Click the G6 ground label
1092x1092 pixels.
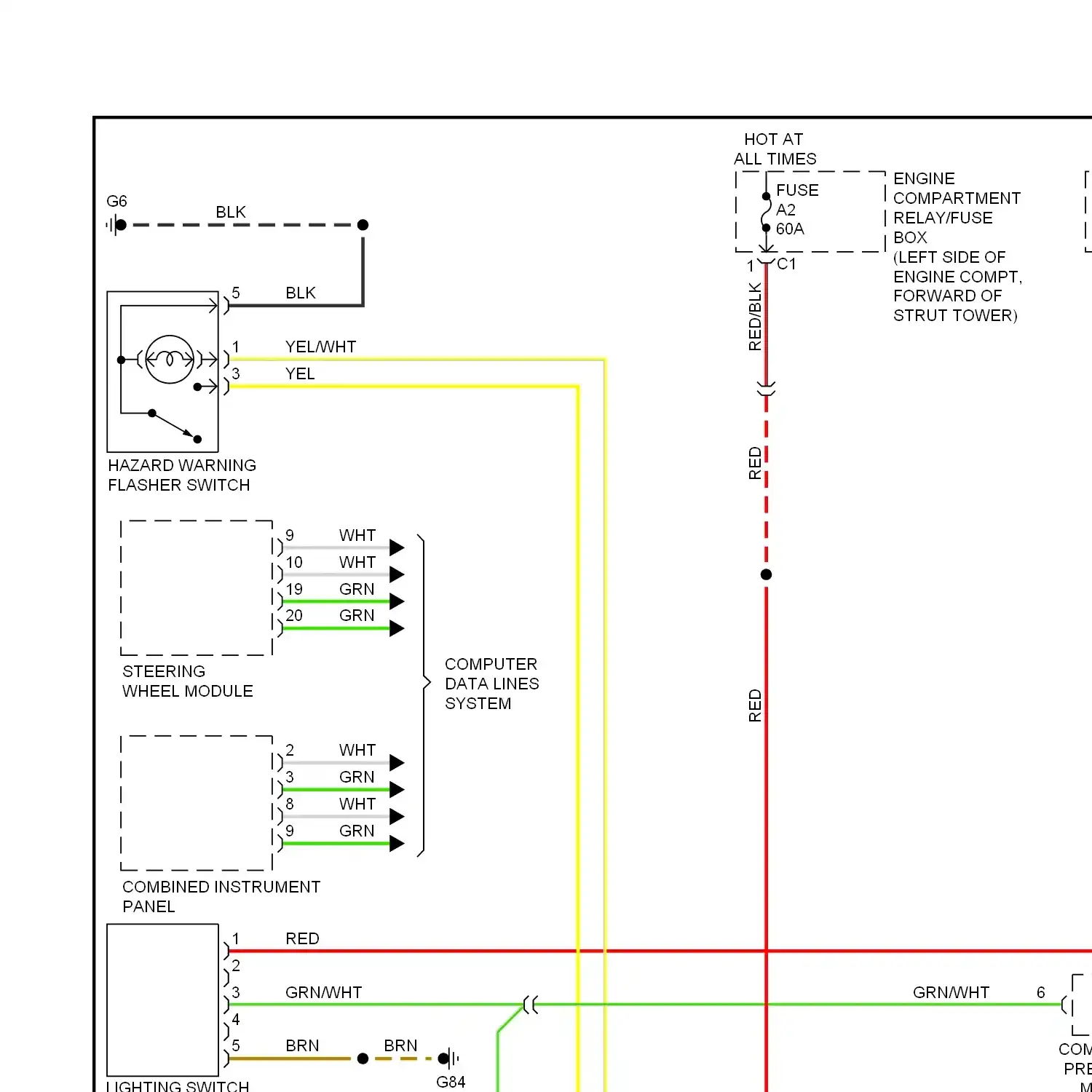(116, 201)
